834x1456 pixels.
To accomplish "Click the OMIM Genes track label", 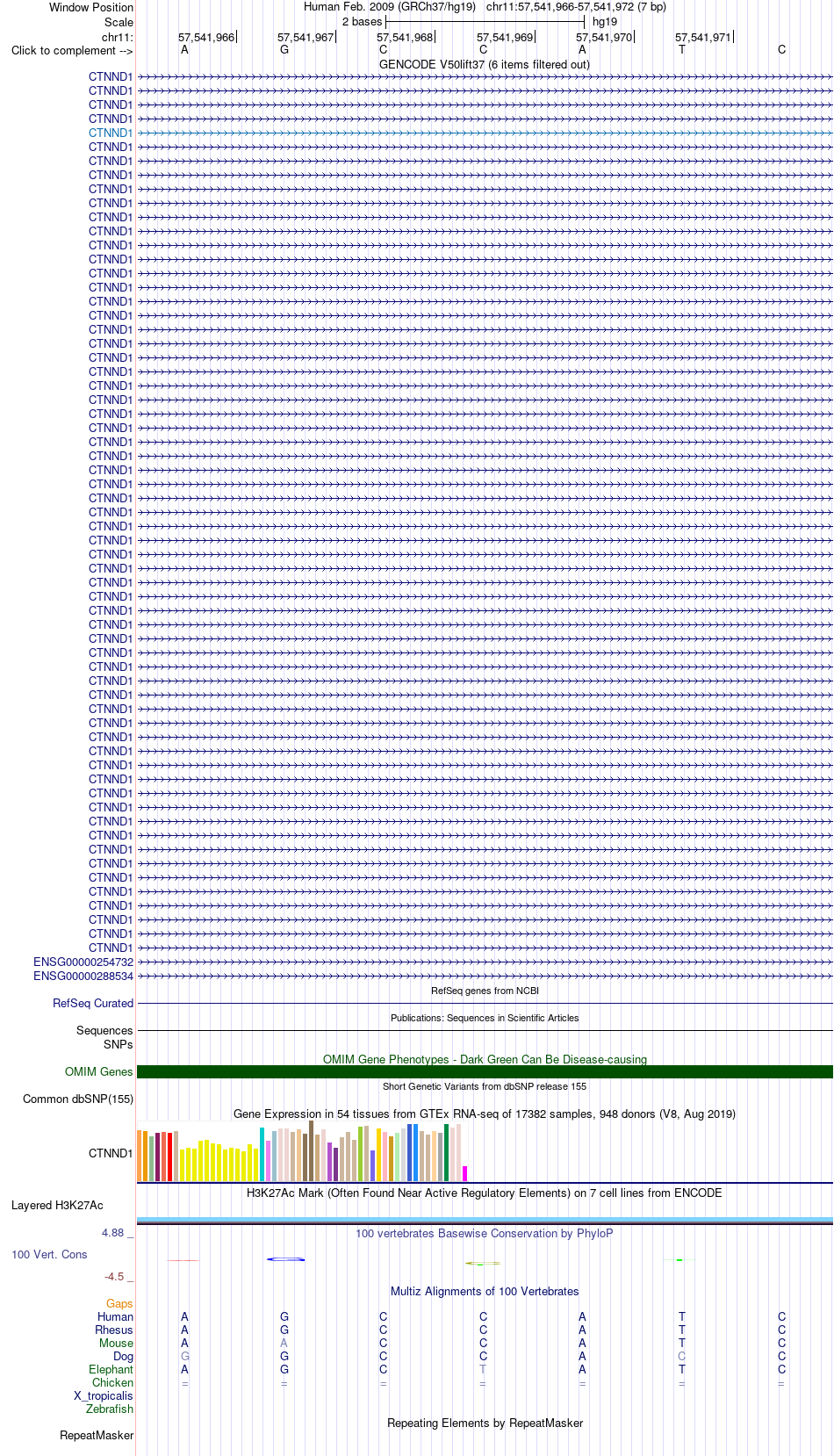I will click(x=99, y=1071).
